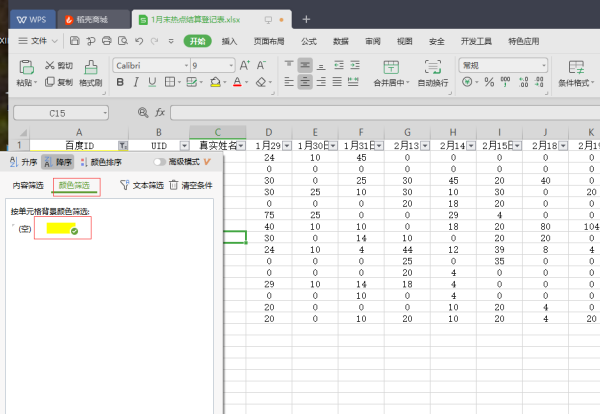Click the 自动换行 wrap text icon
600x414 pixels.
pyautogui.click(x=433, y=66)
